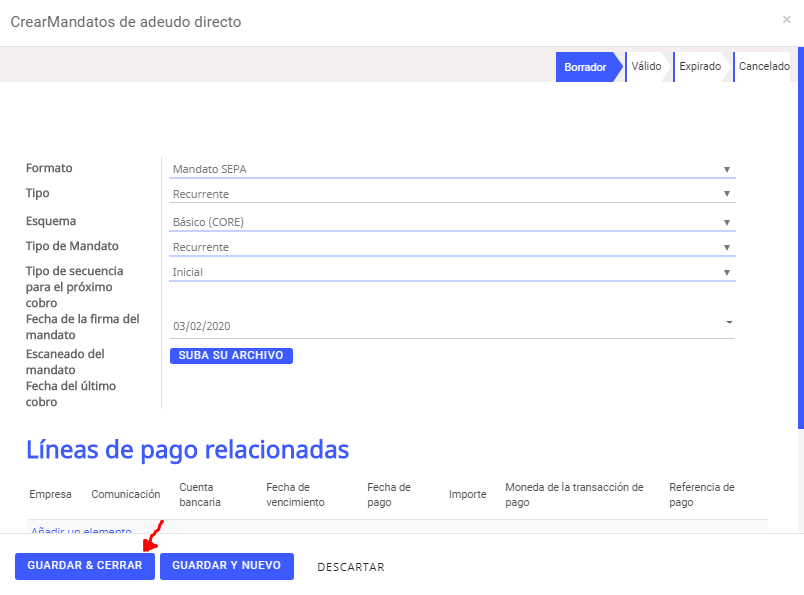The image size is (804, 595).
Task: Click the Moneda de la transacción column header
Action: tap(574, 494)
